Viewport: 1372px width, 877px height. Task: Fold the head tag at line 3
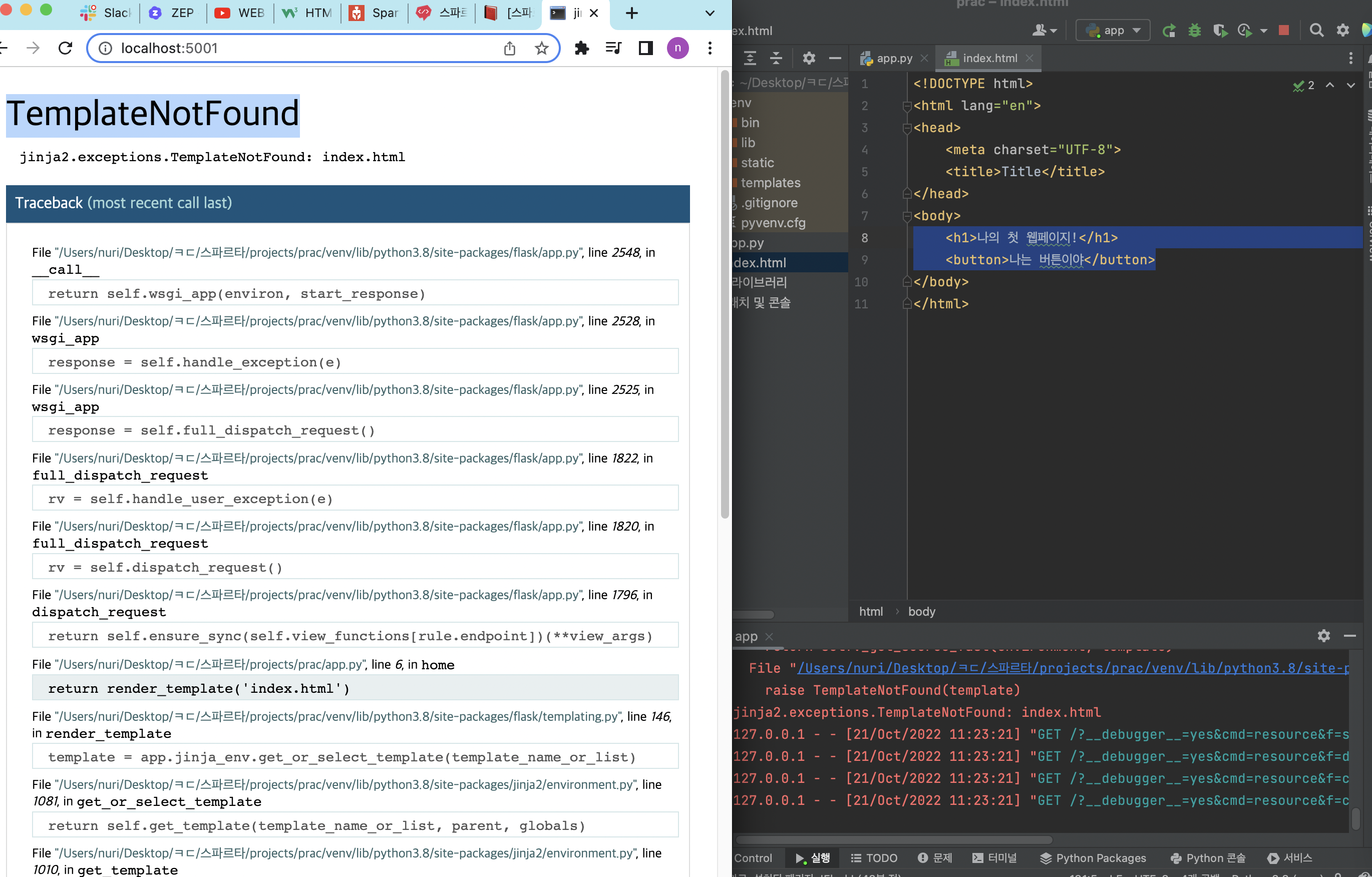tap(907, 128)
